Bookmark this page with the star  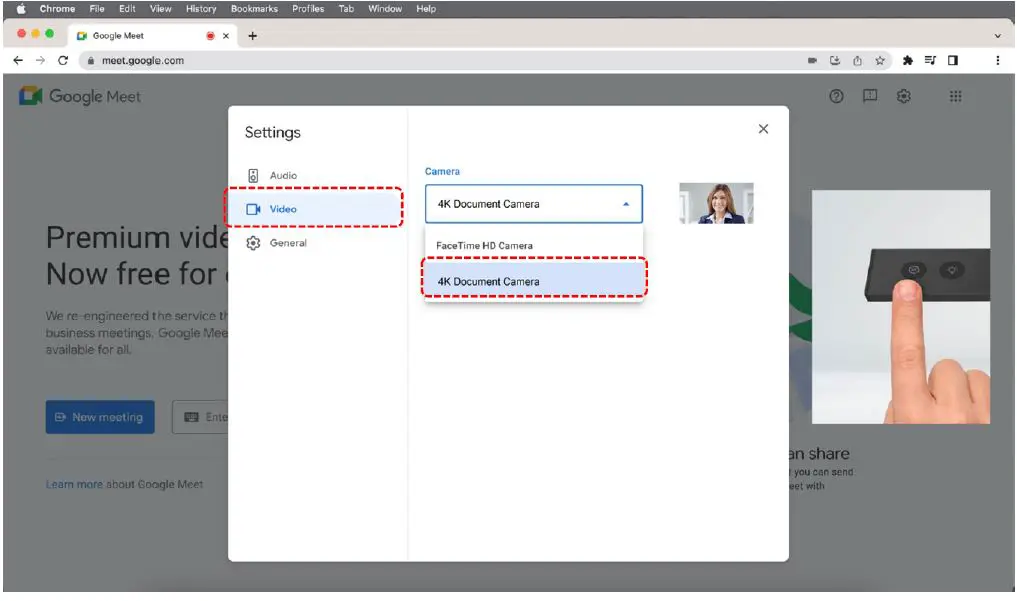click(880, 60)
